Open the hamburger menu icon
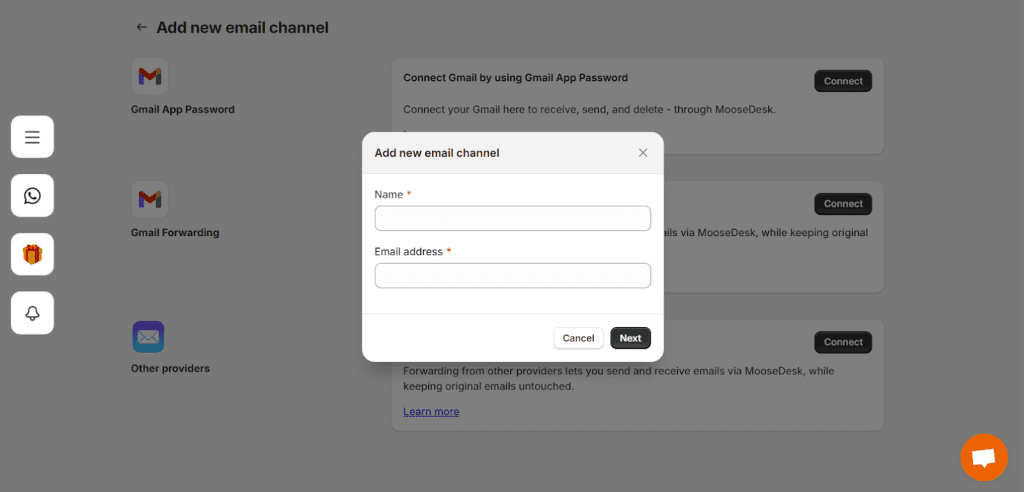1024x492 pixels. pyautogui.click(x=32, y=137)
